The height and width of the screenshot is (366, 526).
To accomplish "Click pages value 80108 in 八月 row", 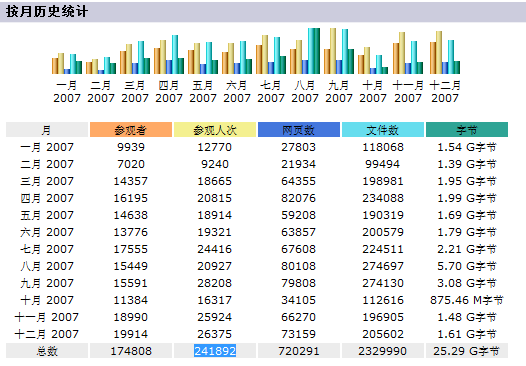I will coord(299,266).
